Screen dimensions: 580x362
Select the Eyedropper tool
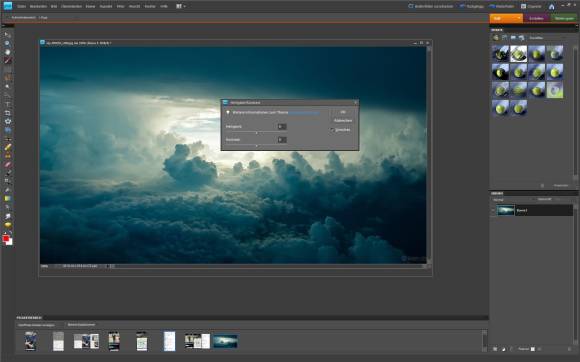[7, 60]
